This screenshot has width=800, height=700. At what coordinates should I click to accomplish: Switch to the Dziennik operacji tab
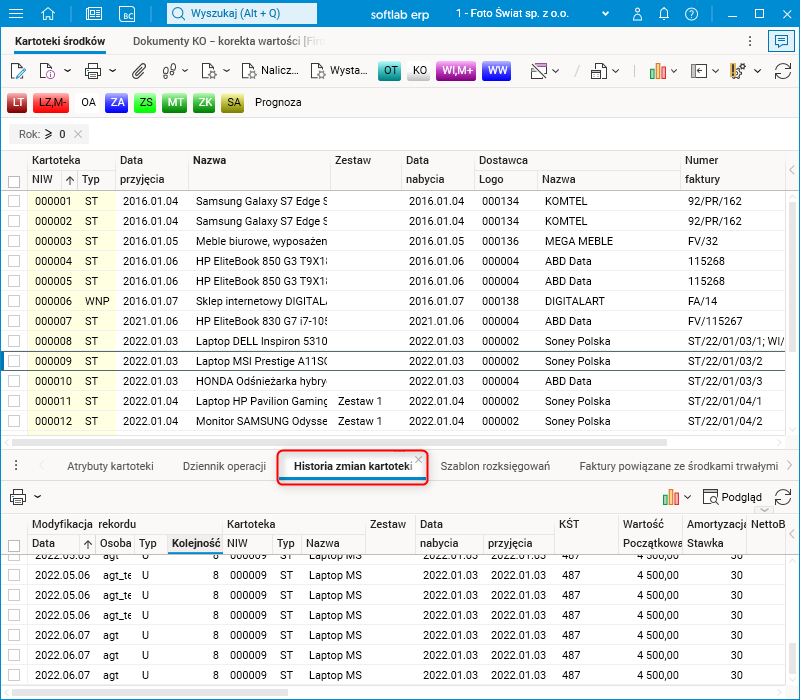click(x=224, y=466)
